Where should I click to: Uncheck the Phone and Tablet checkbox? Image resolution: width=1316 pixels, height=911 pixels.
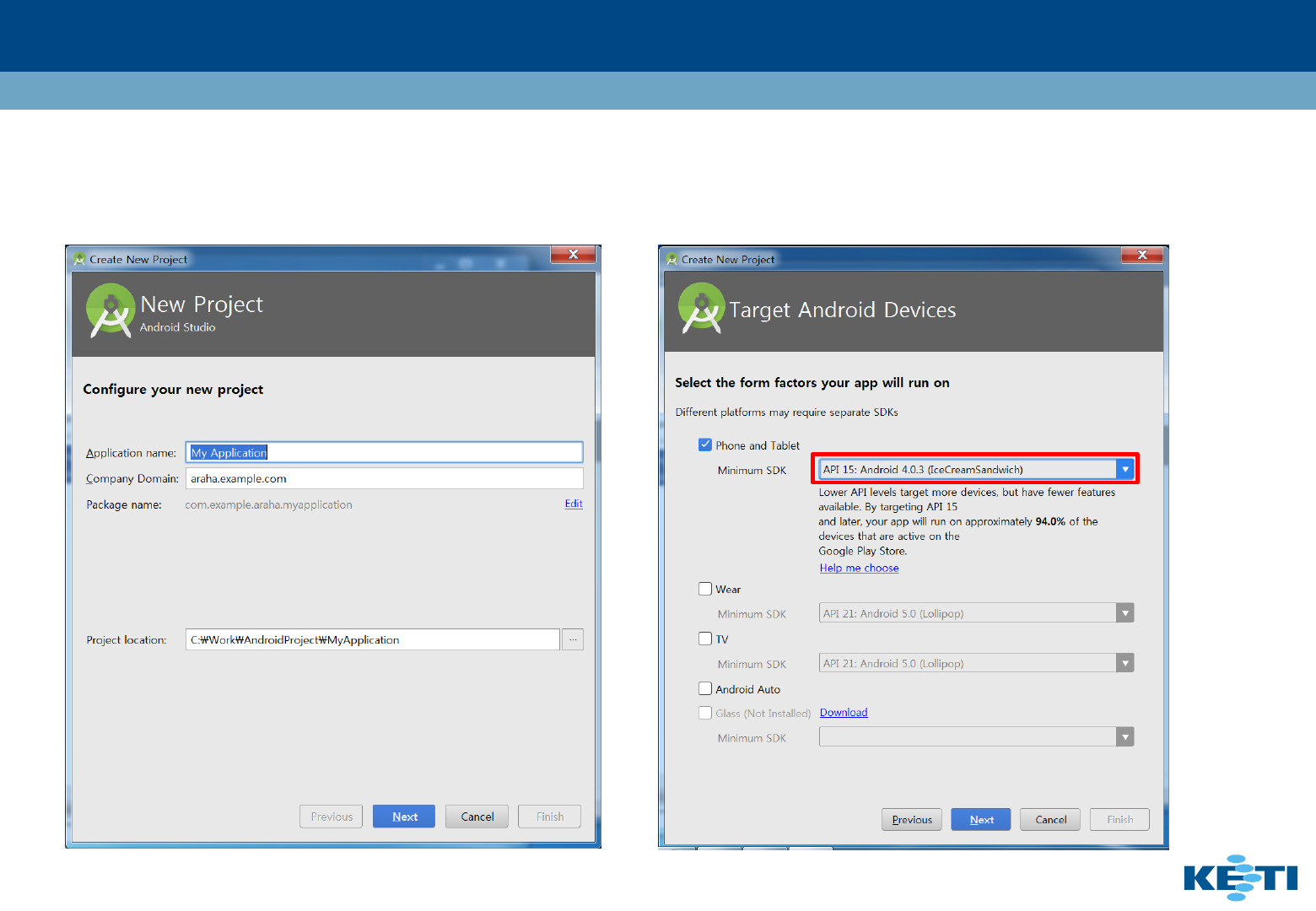coord(705,445)
